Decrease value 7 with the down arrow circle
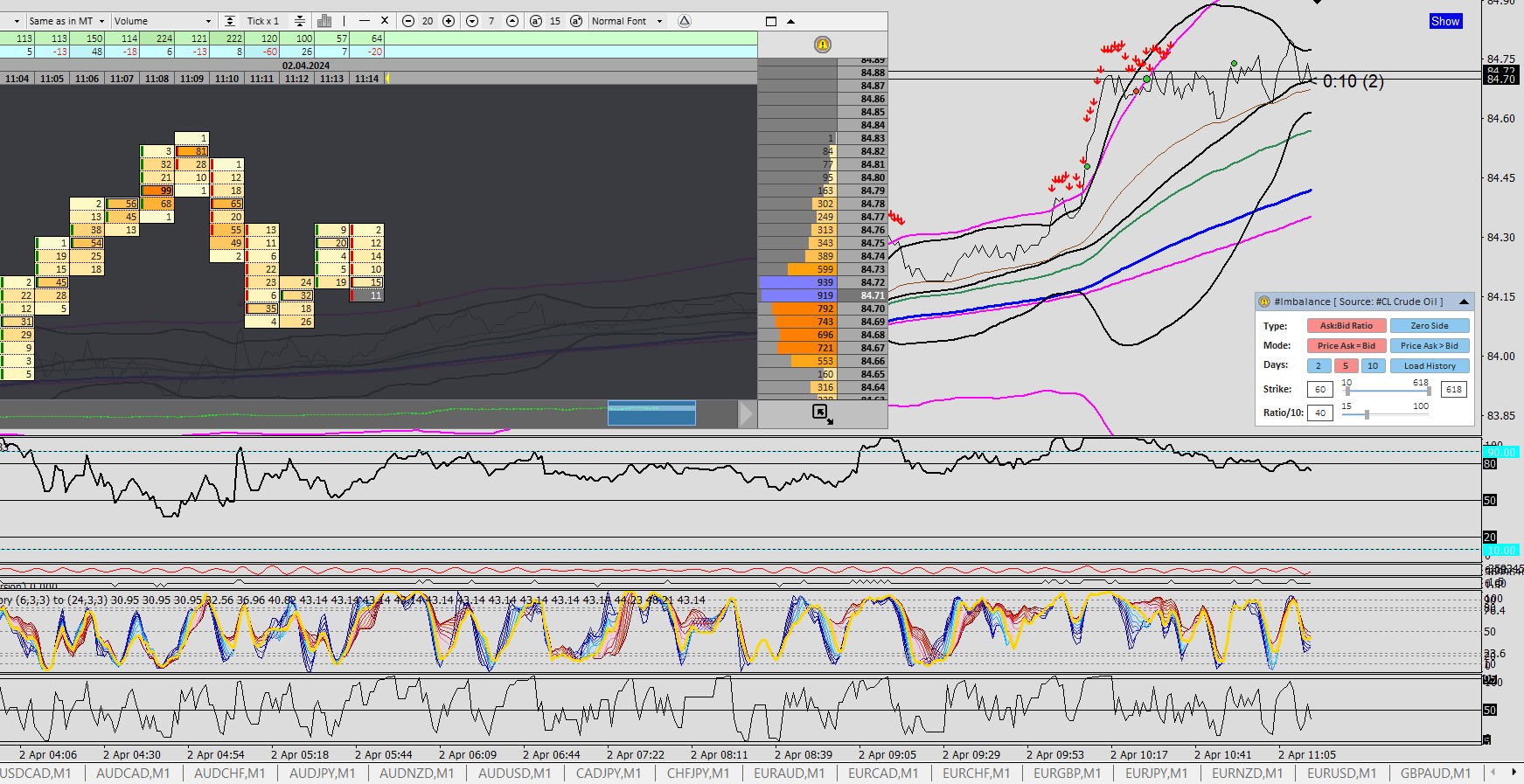Viewport: 1524px width, 784px height. (x=472, y=21)
